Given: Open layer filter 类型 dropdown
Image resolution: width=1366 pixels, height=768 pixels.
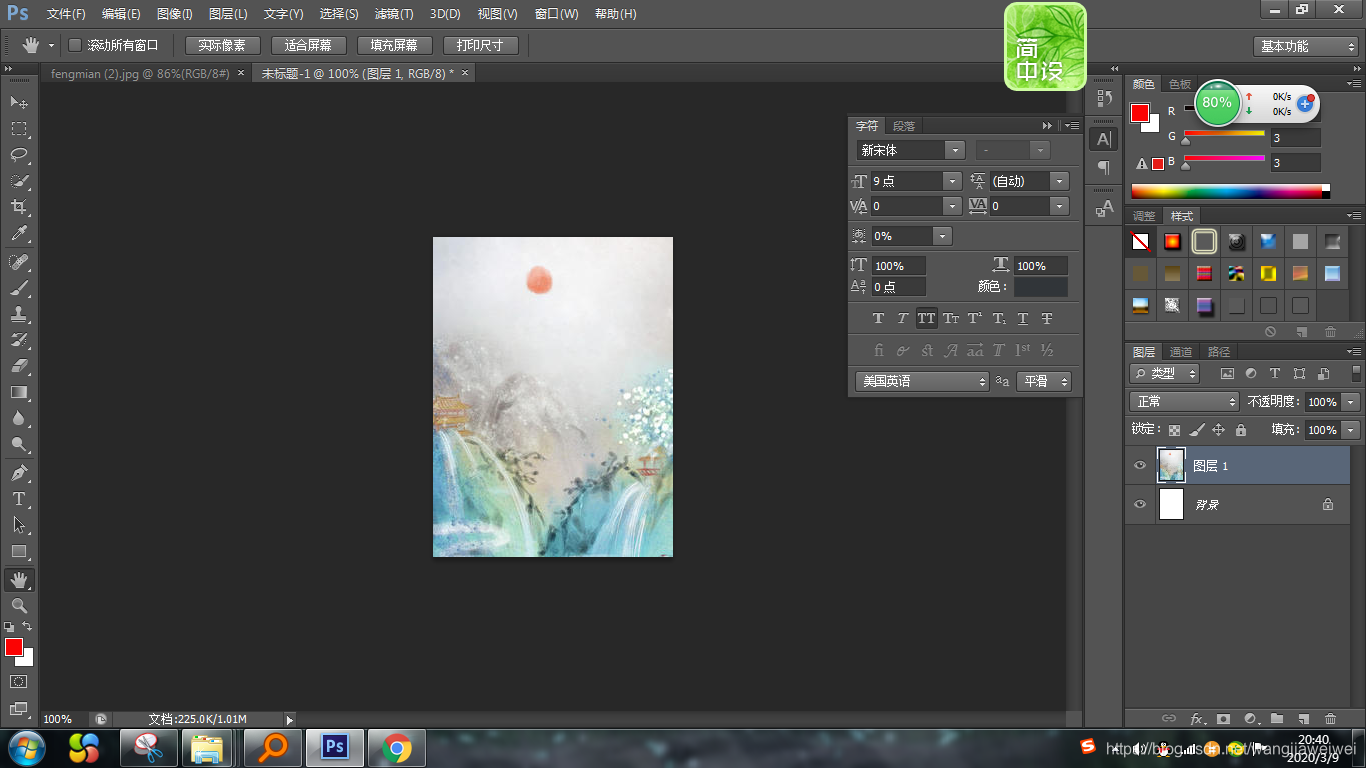Looking at the screenshot, I should pyautogui.click(x=1165, y=373).
